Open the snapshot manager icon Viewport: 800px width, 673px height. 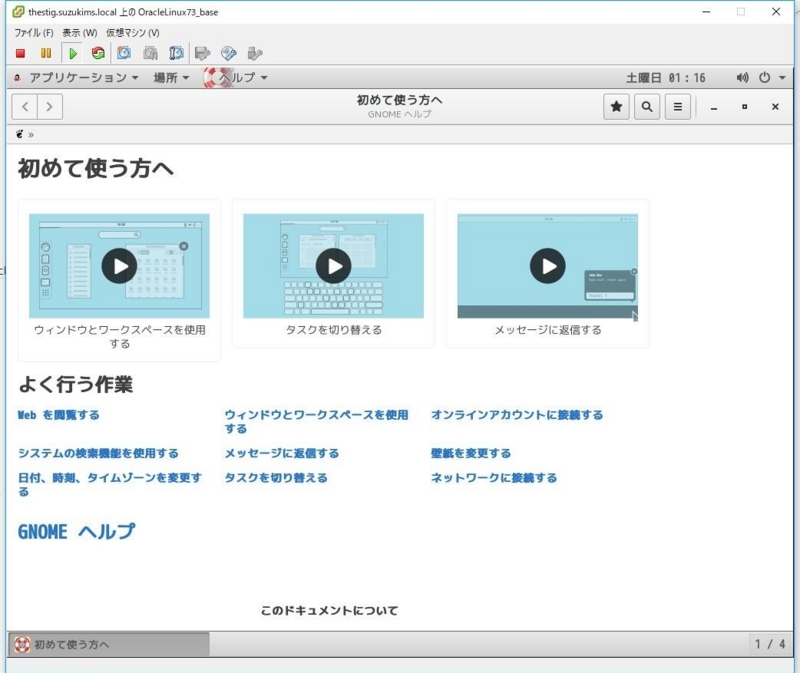(176, 53)
